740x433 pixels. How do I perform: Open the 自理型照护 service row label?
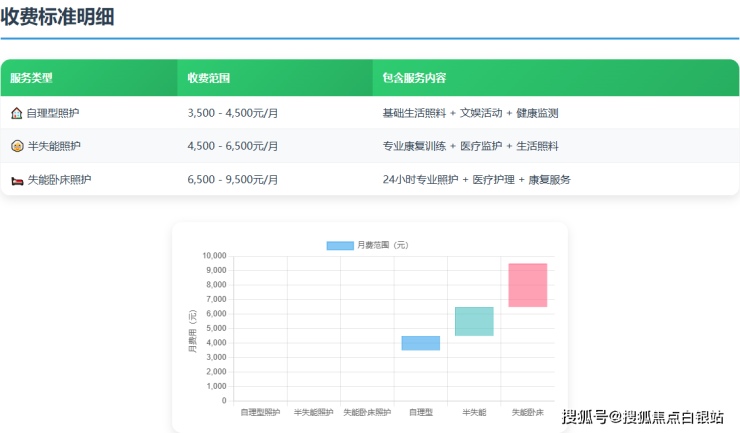tap(54, 113)
